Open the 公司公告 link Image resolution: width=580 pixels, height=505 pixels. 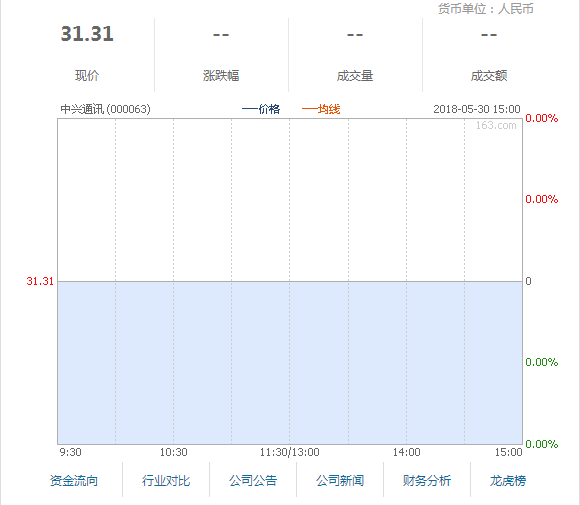(x=253, y=481)
